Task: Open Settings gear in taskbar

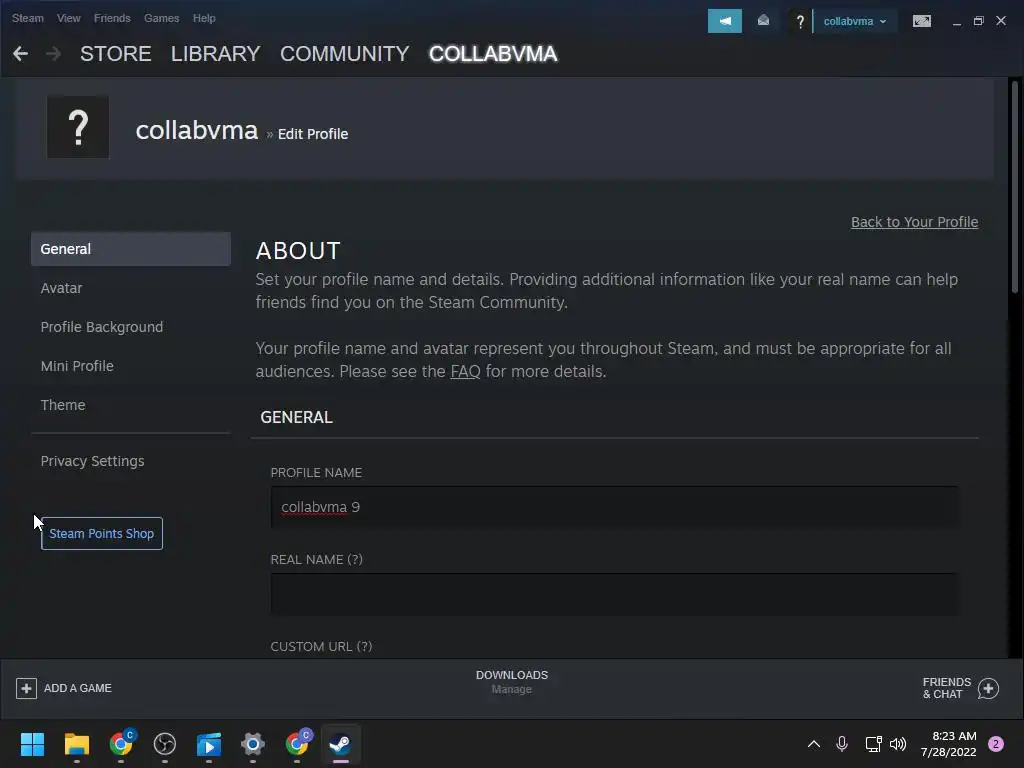Action: click(x=253, y=744)
